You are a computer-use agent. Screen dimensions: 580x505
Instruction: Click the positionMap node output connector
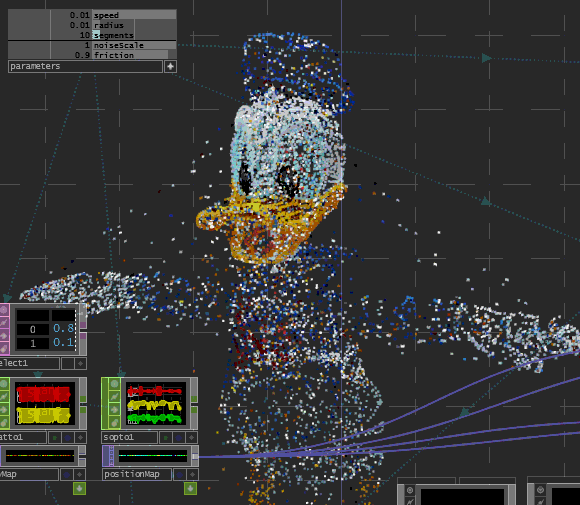(195, 456)
